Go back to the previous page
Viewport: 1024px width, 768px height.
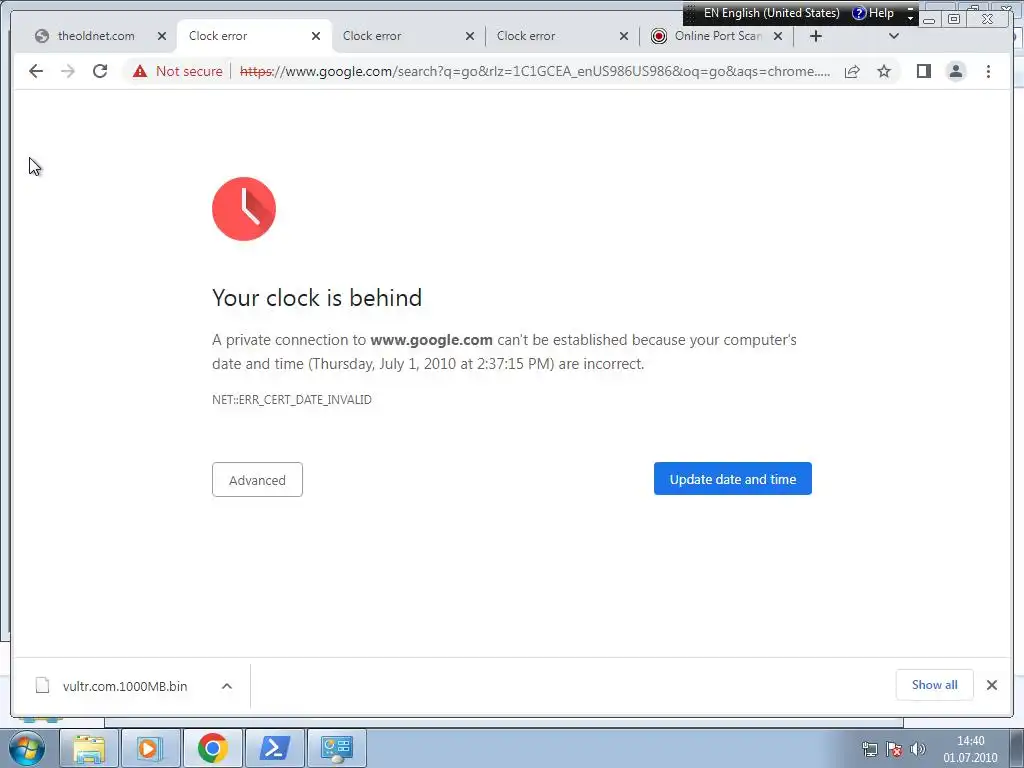tap(36, 71)
